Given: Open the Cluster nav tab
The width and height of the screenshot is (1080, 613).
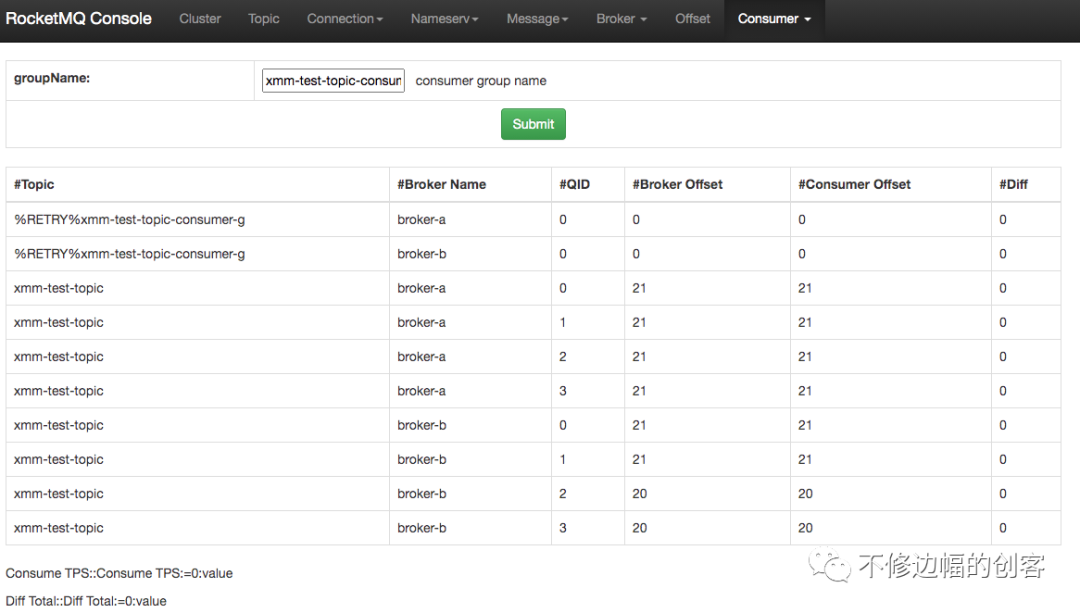Looking at the screenshot, I should [x=200, y=18].
